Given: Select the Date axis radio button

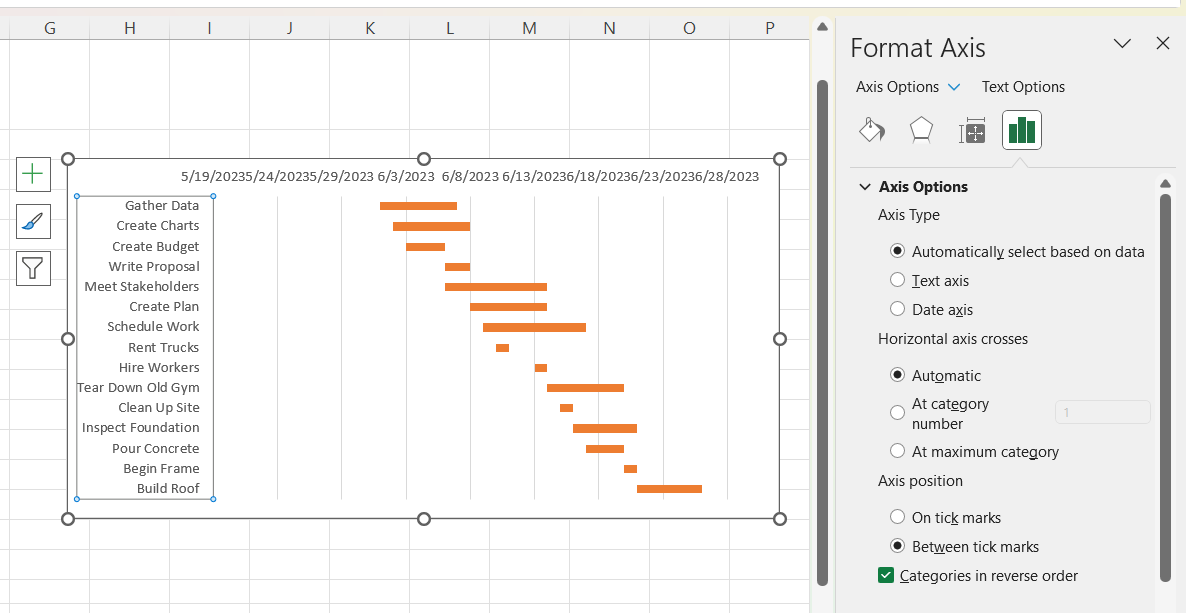Looking at the screenshot, I should [897, 309].
